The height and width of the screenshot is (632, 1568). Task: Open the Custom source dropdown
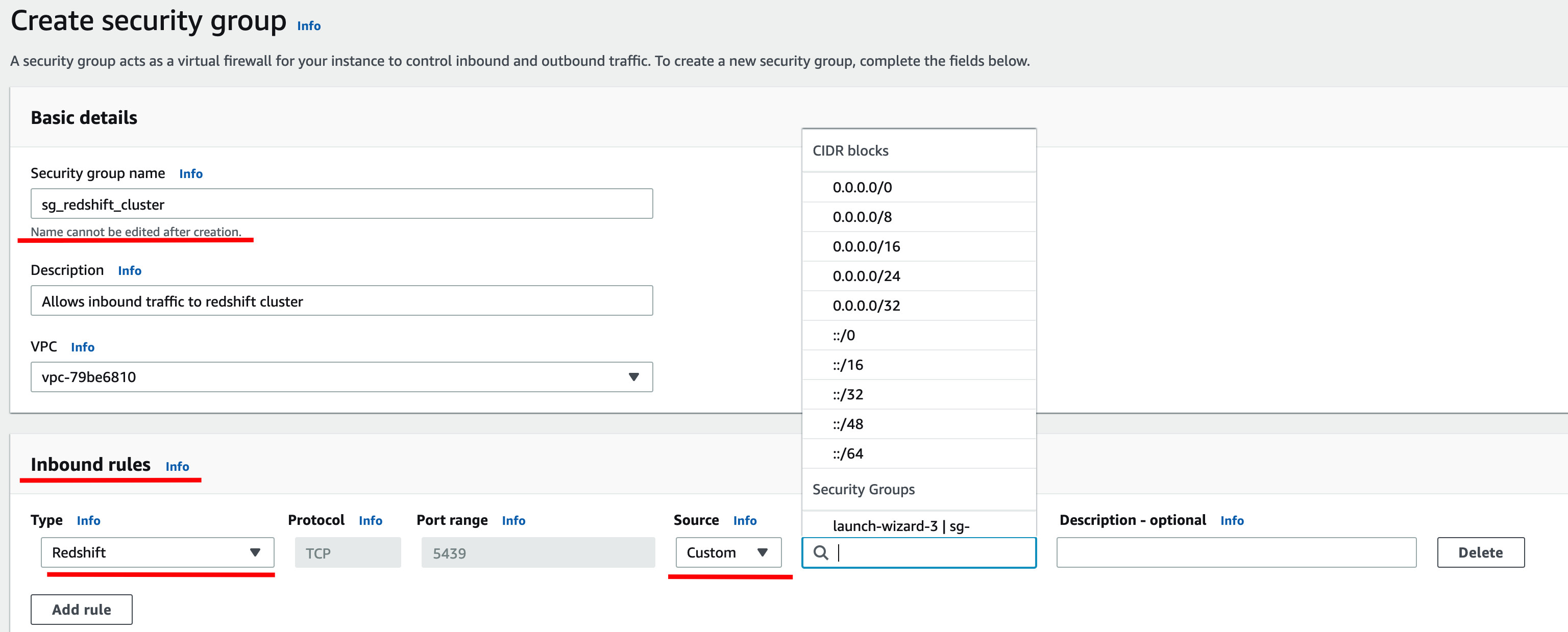[728, 552]
